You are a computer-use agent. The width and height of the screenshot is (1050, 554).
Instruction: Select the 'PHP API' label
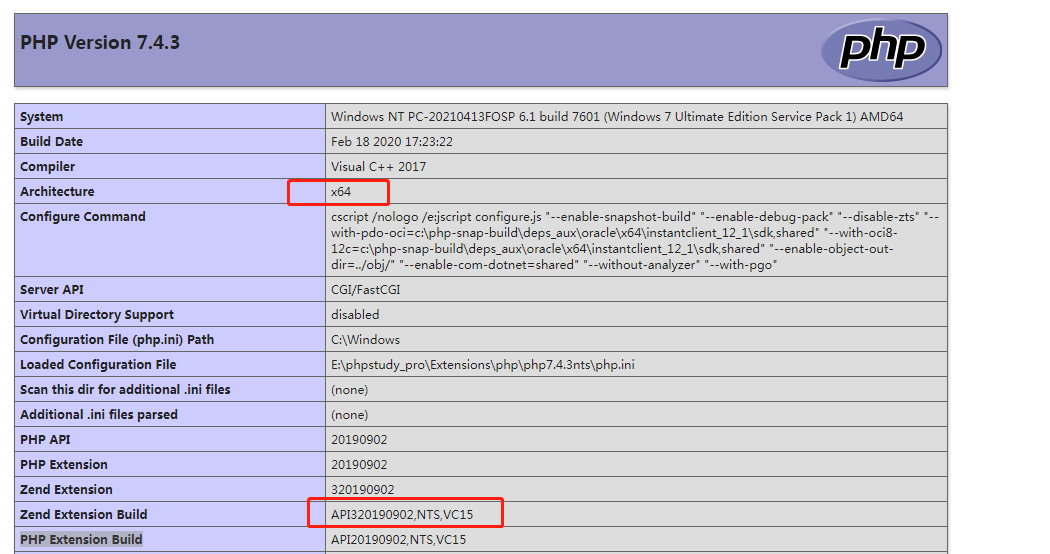click(45, 439)
